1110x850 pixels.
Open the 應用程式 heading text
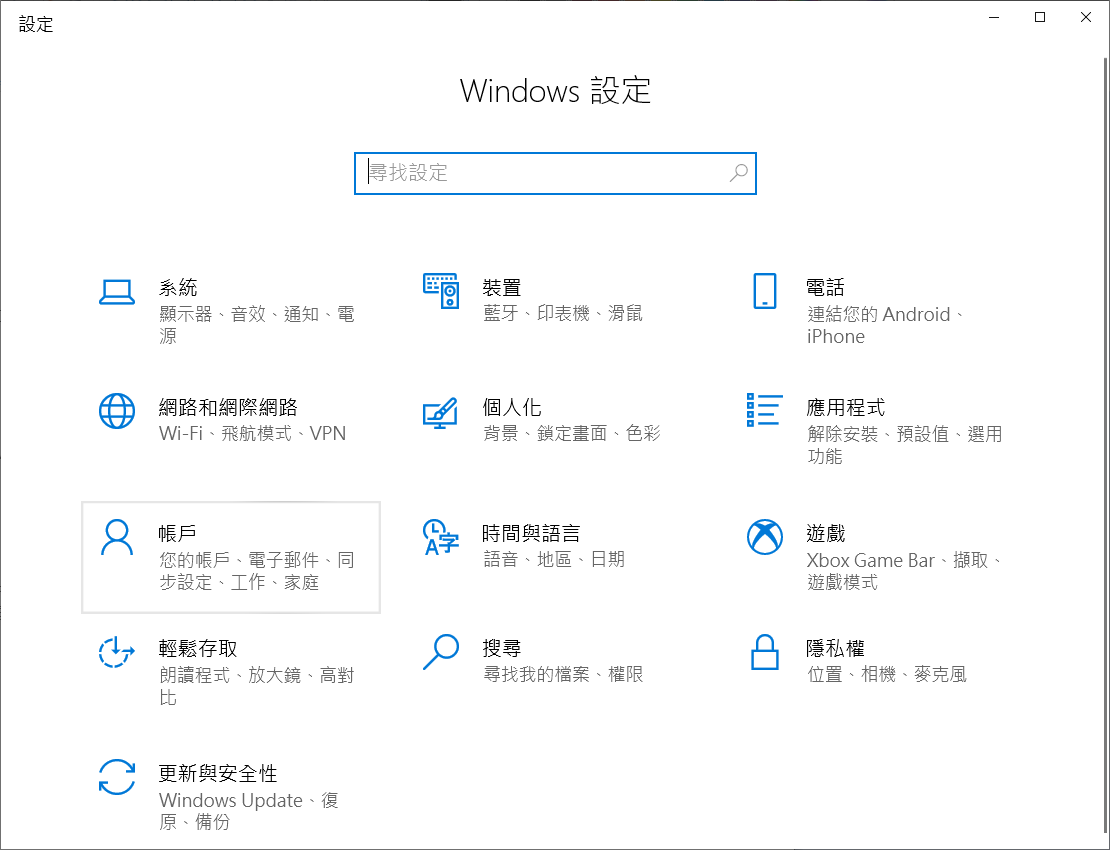[845, 408]
